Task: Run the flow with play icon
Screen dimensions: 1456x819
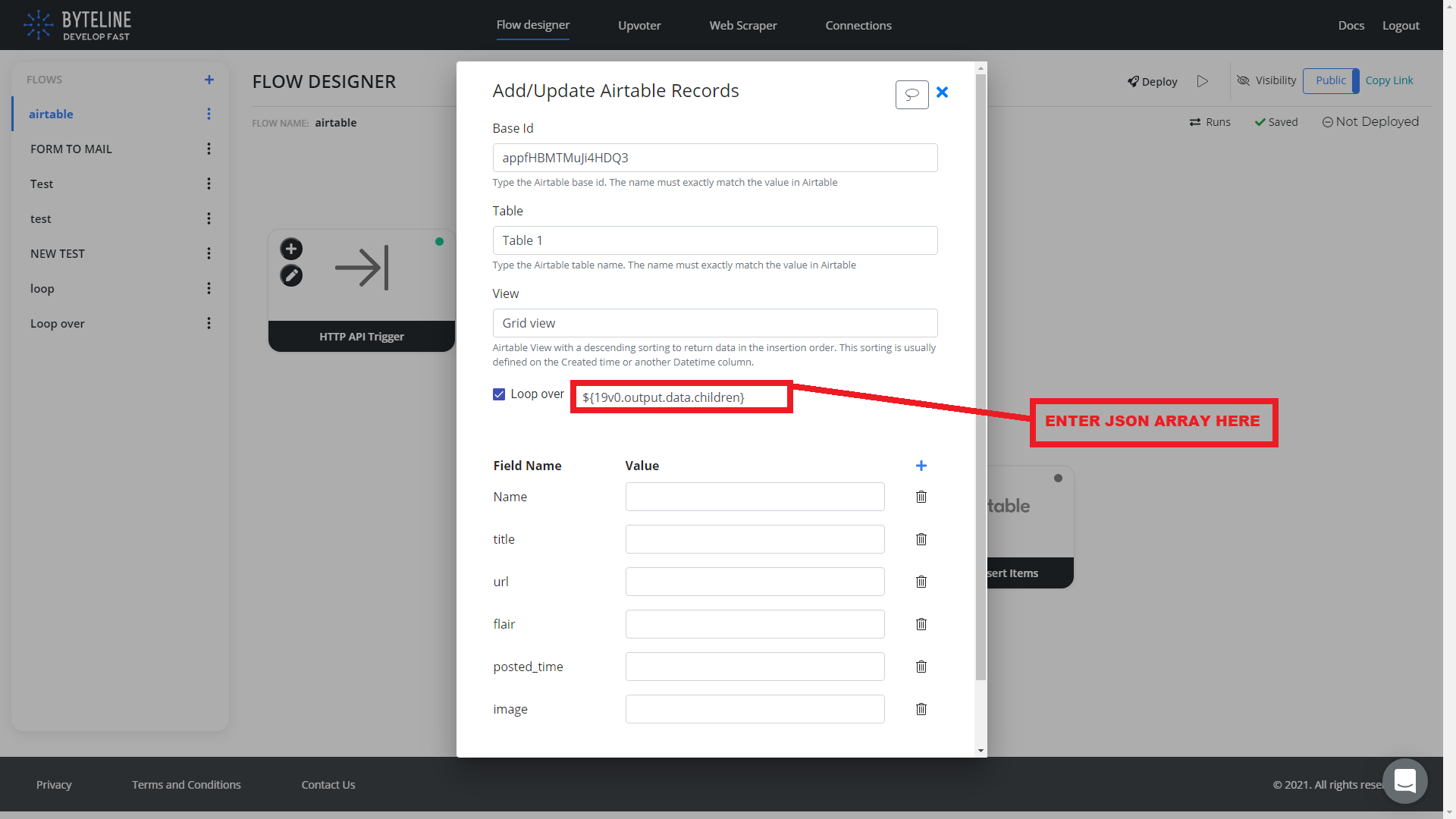Action: point(1203,81)
